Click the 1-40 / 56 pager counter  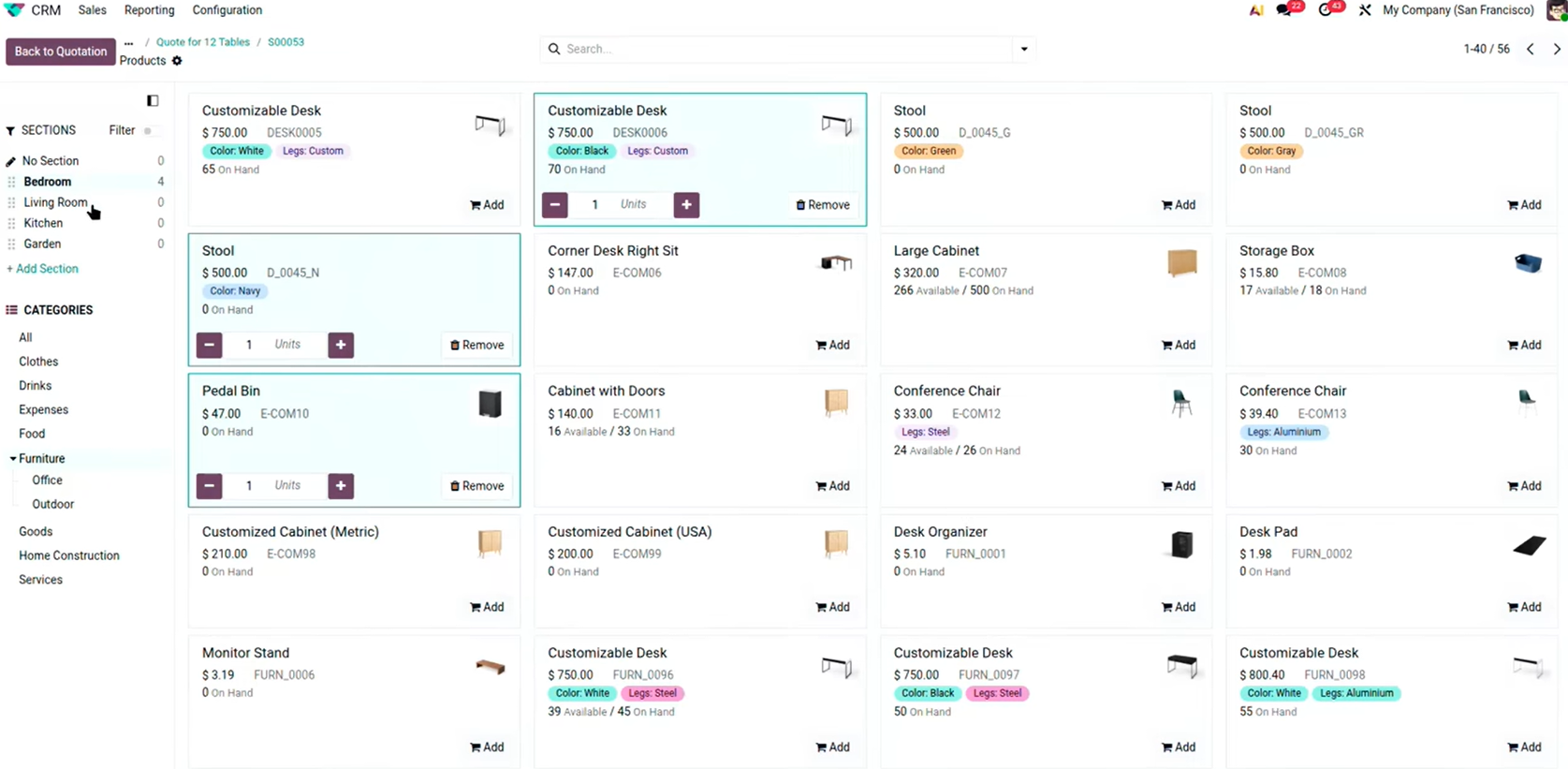pos(1486,49)
